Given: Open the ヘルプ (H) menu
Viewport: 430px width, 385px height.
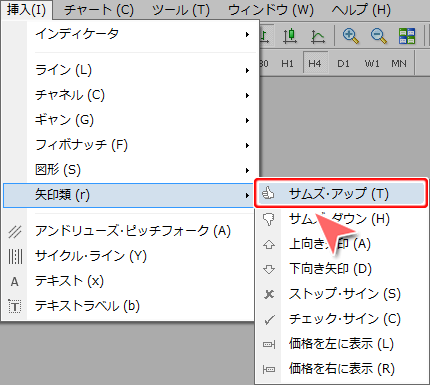Looking at the screenshot, I should click(361, 10).
